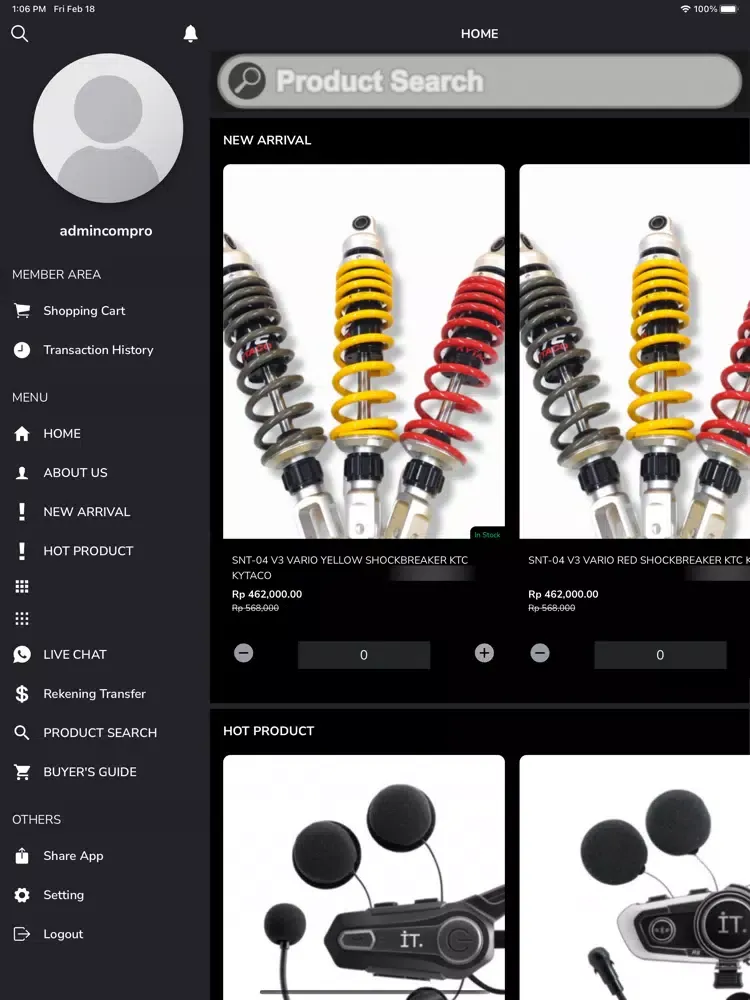Image resolution: width=750 pixels, height=1000 pixels.
Task: Click the Setting gear icon
Action: point(22,895)
